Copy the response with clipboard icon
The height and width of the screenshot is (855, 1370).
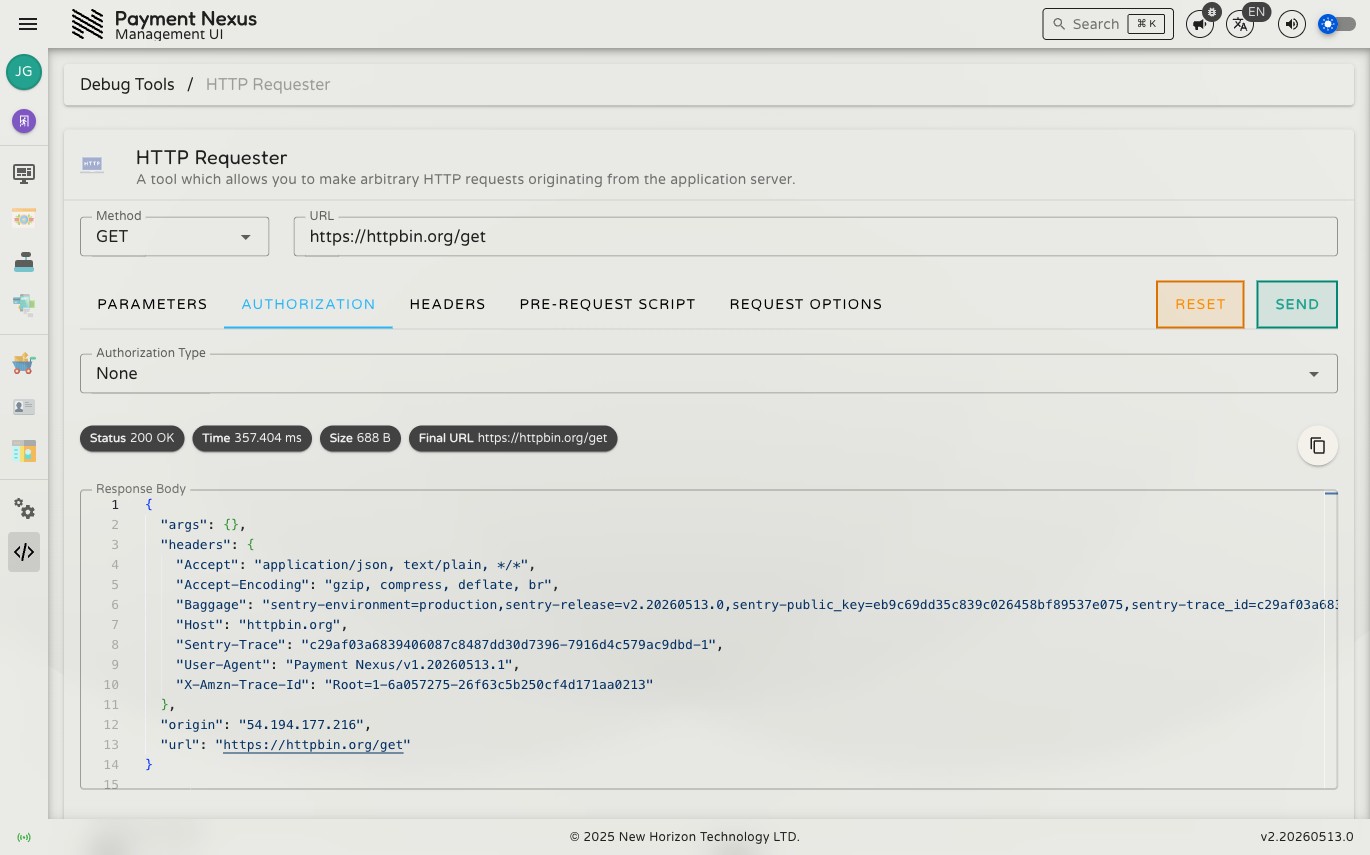pos(1318,445)
